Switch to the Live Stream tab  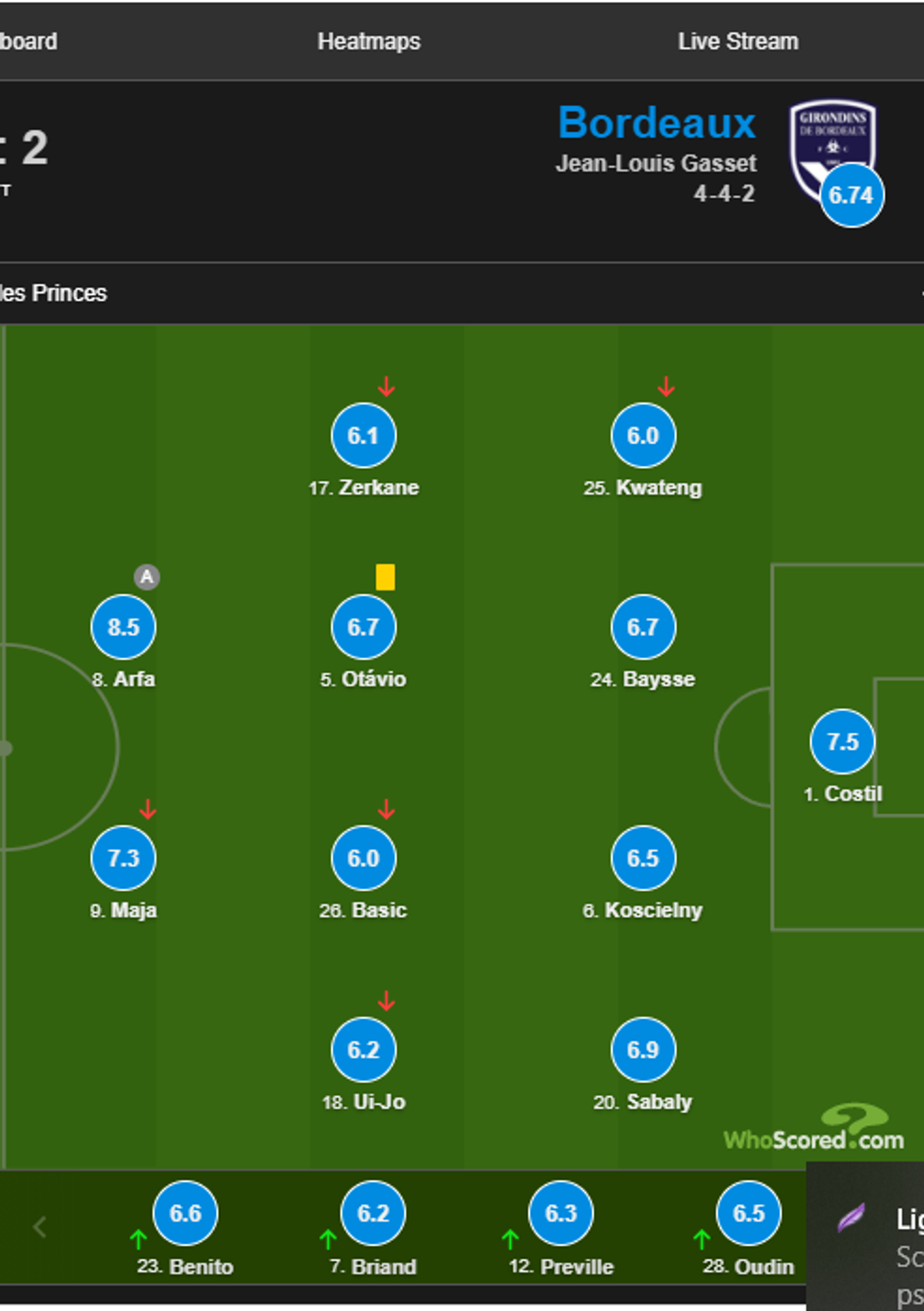tap(737, 41)
